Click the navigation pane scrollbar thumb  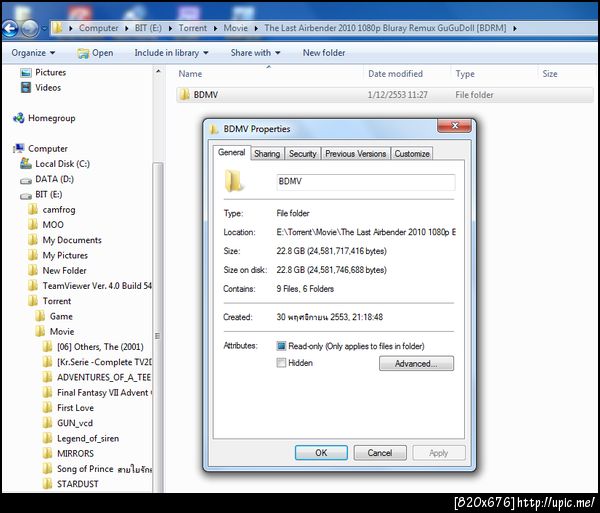(158, 329)
